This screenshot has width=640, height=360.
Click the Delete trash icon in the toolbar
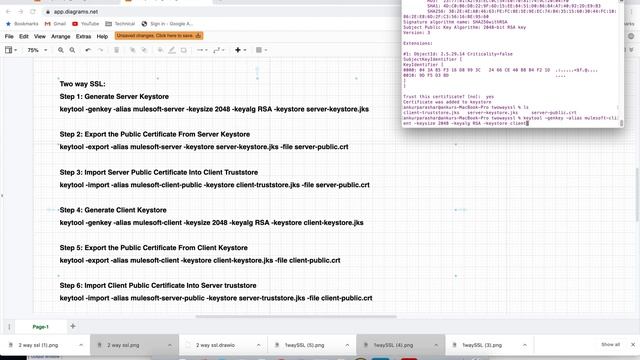(x=116, y=50)
